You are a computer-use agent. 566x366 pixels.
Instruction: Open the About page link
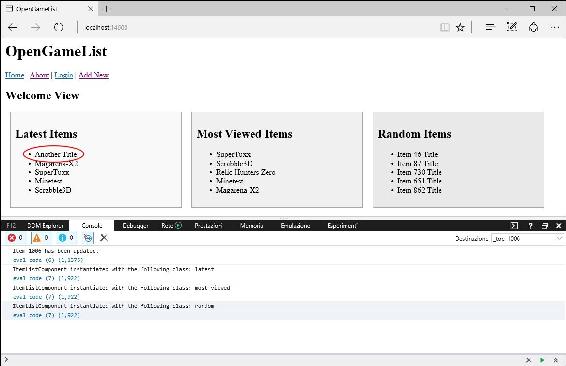39,75
